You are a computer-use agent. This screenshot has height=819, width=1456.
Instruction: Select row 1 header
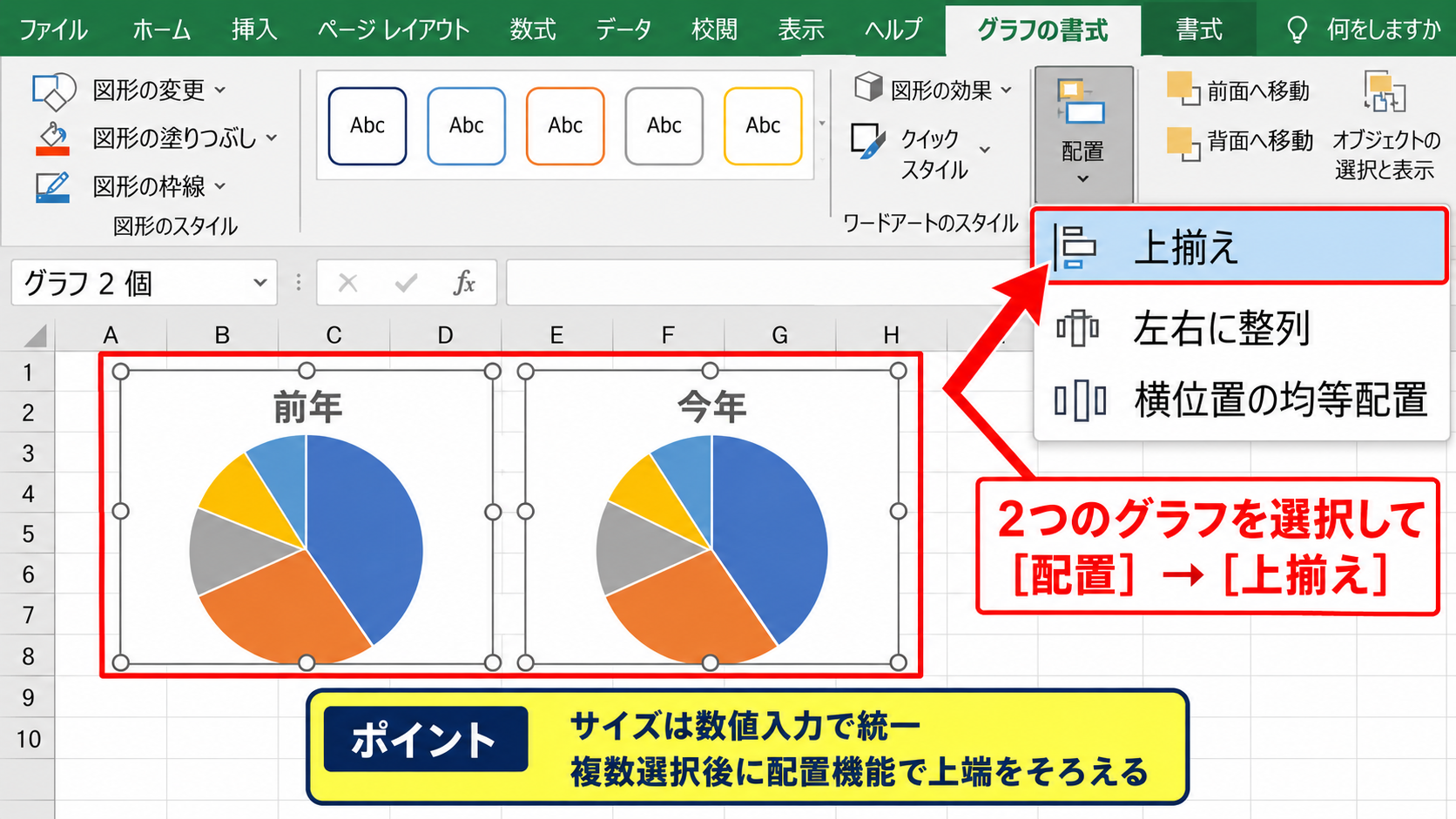(x=28, y=373)
